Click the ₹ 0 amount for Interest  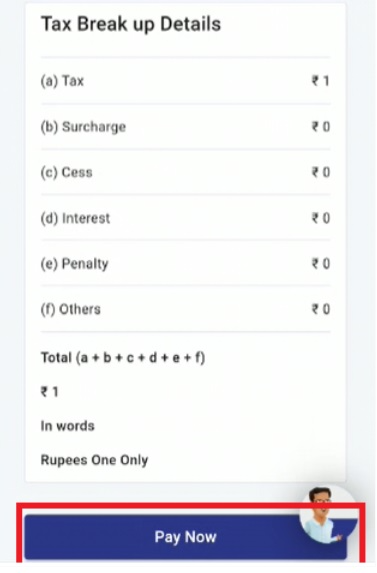(321, 218)
